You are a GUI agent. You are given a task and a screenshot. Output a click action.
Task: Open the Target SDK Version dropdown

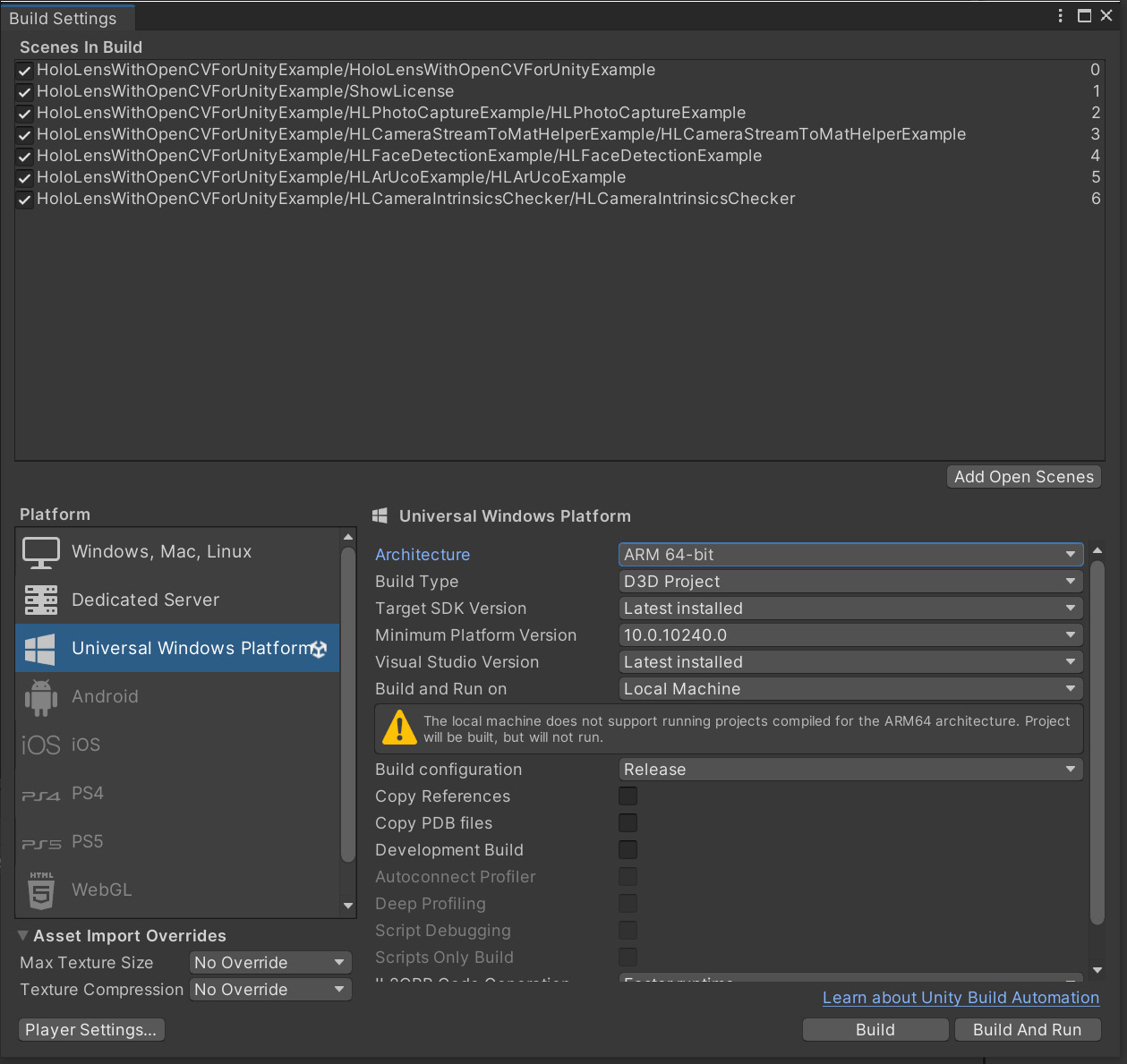point(850,609)
